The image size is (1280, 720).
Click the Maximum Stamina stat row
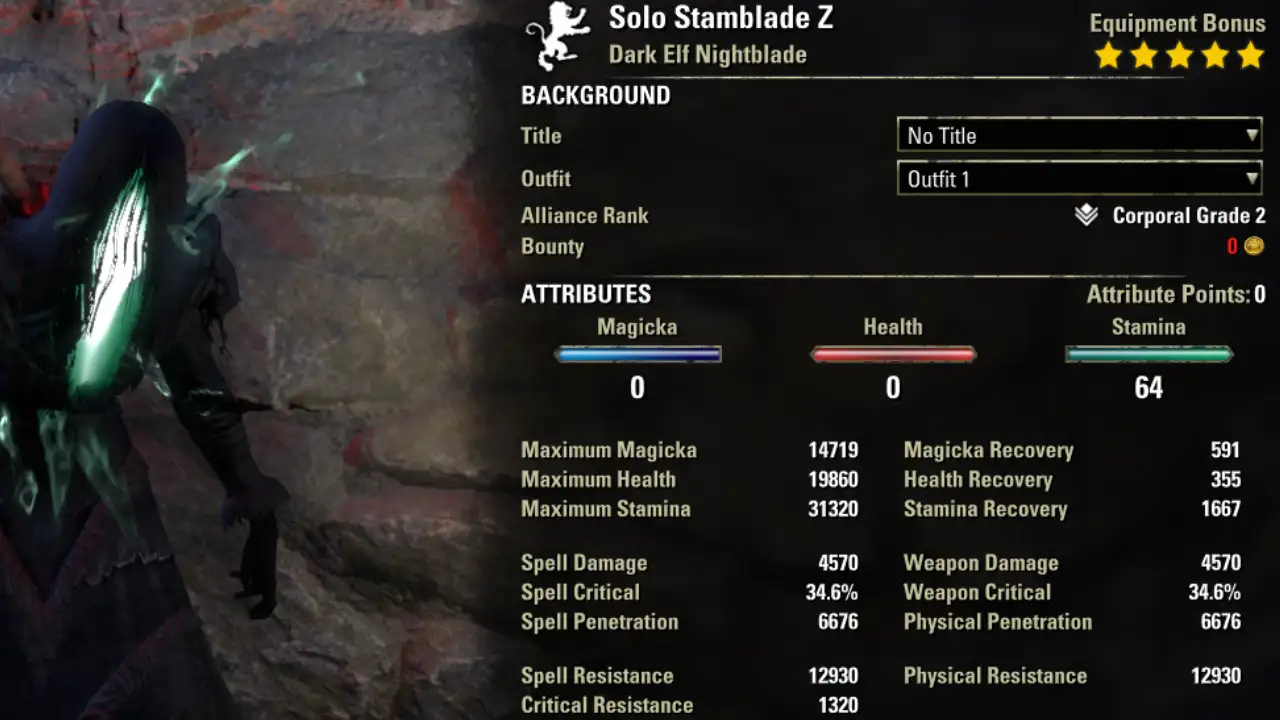coord(690,509)
